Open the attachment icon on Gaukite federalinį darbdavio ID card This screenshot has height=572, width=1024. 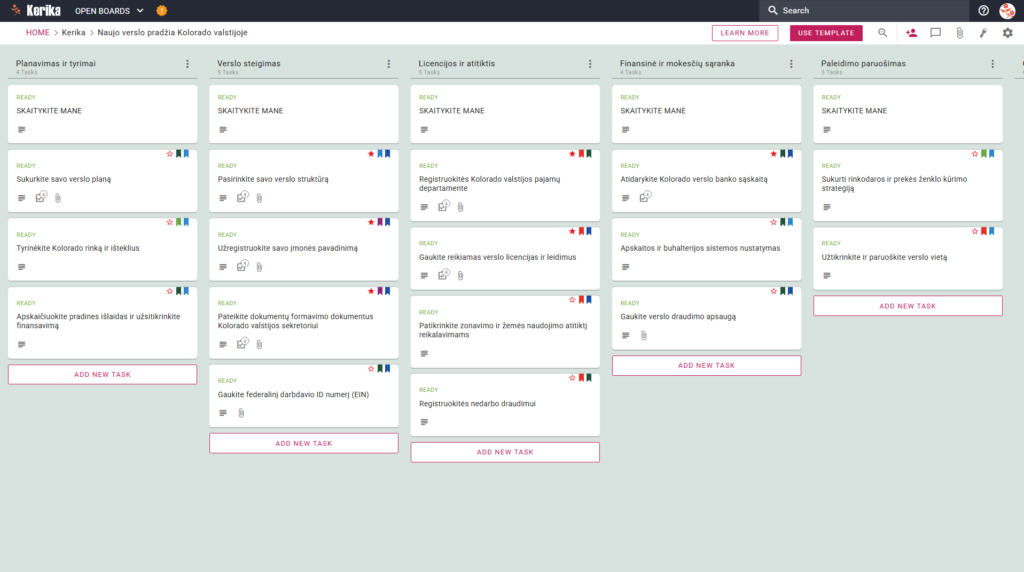coord(241,413)
